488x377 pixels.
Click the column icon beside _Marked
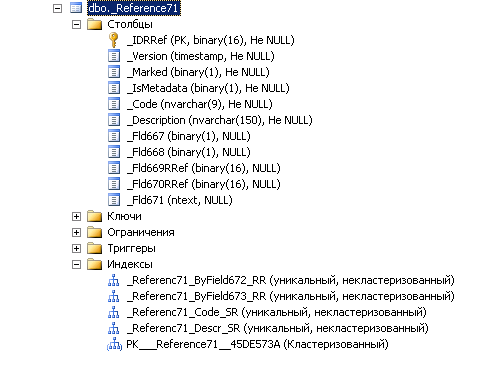[x=114, y=72]
